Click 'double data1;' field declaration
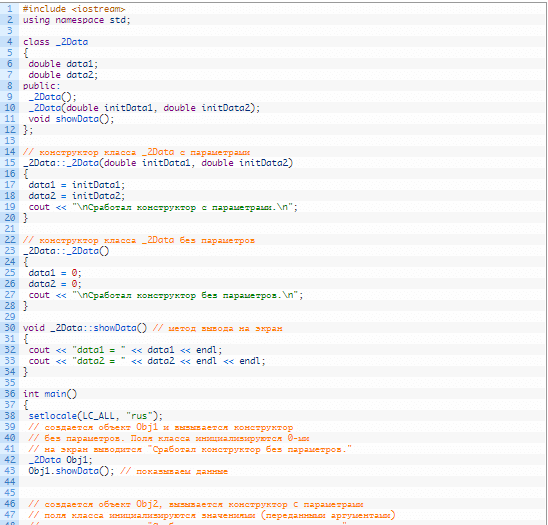 [63, 64]
